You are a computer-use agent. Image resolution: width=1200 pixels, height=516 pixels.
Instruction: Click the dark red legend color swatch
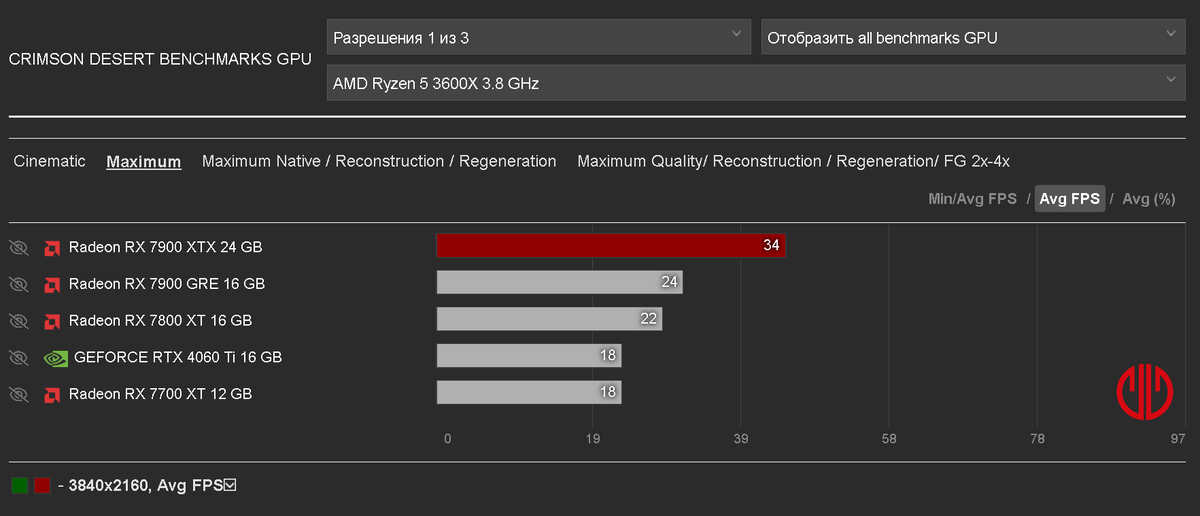pyautogui.click(x=42, y=486)
